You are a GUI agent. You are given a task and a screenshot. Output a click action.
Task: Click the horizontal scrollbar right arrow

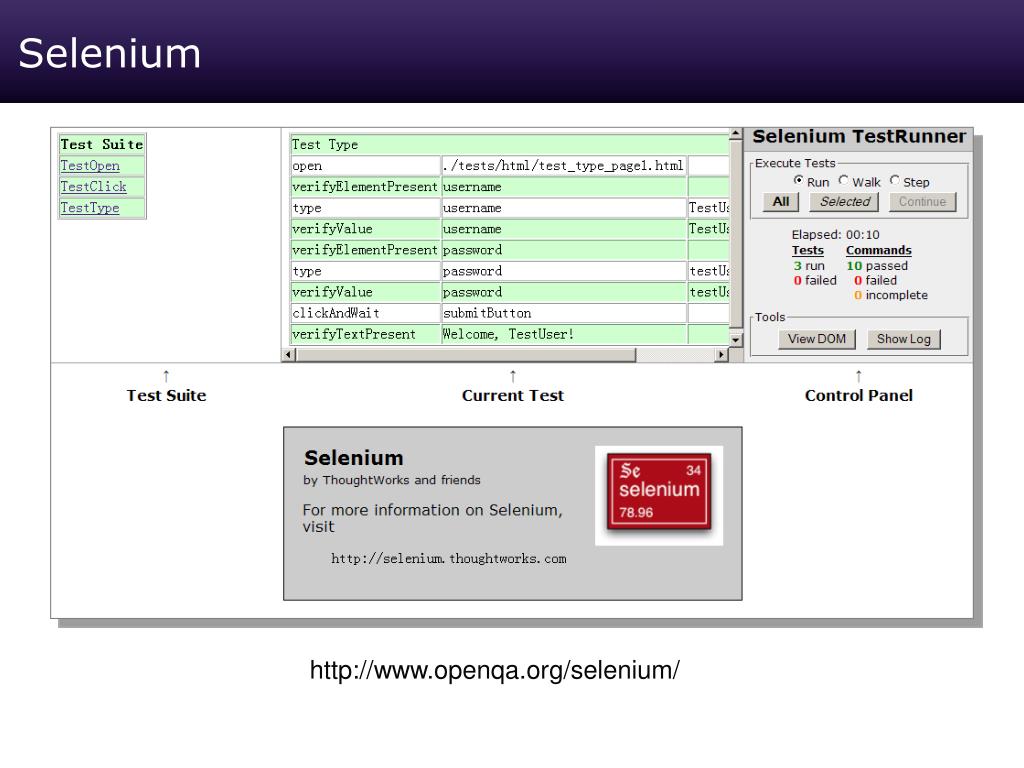721,355
